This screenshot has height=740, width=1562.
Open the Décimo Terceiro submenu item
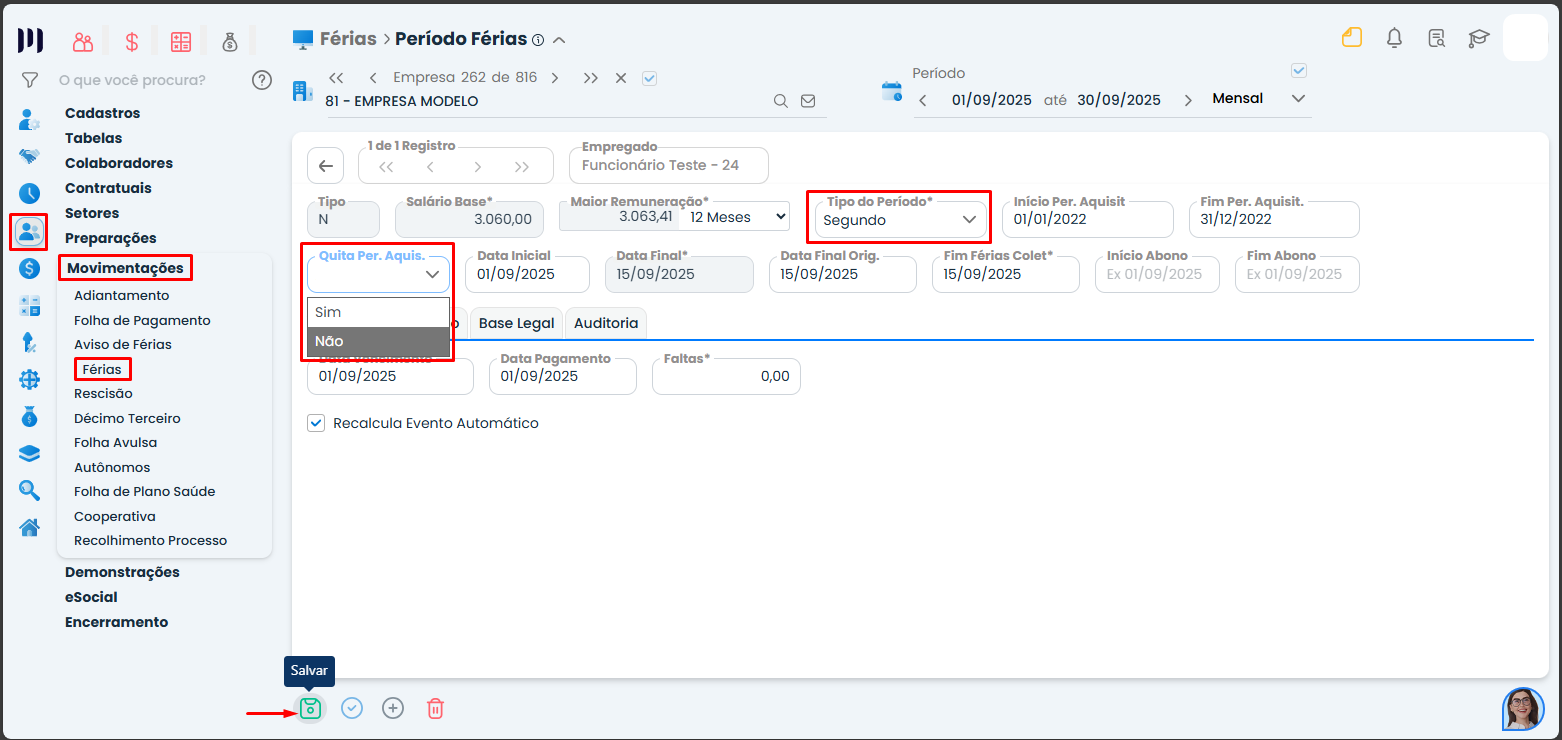(127, 418)
